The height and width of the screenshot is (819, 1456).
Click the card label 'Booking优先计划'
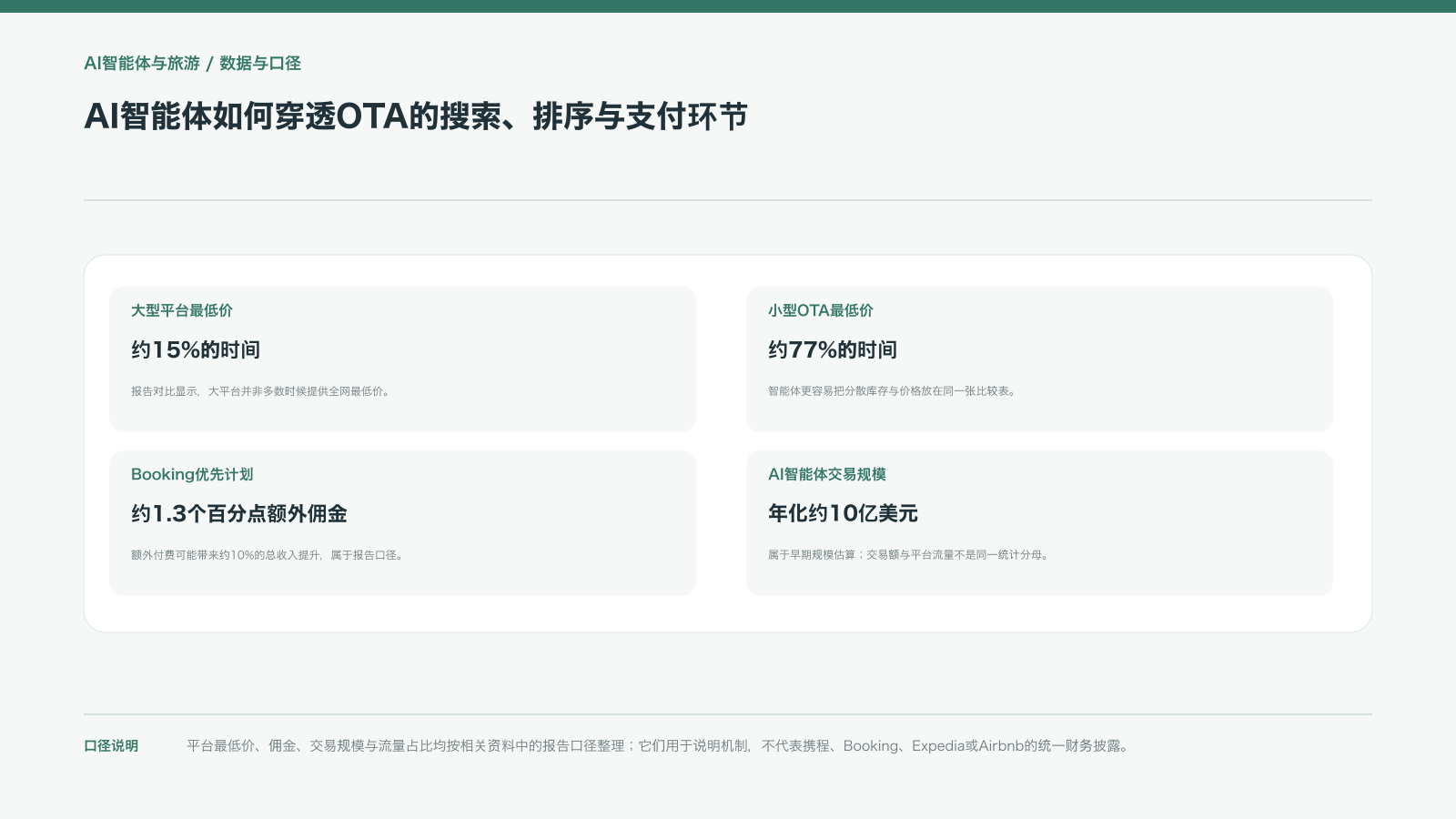click(x=192, y=474)
